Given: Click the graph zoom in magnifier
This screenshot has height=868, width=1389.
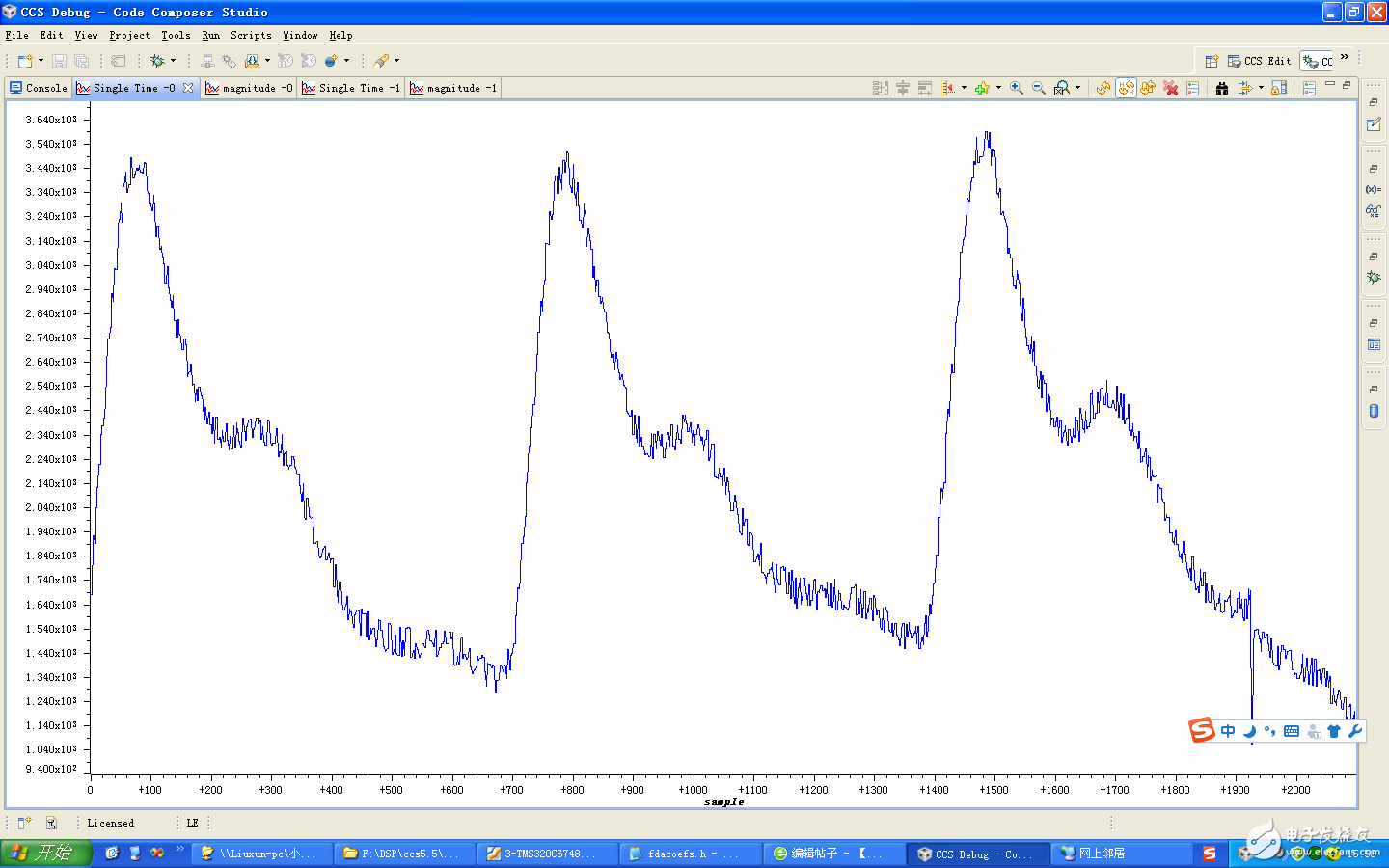Looking at the screenshot, I should coord(1017,88).
